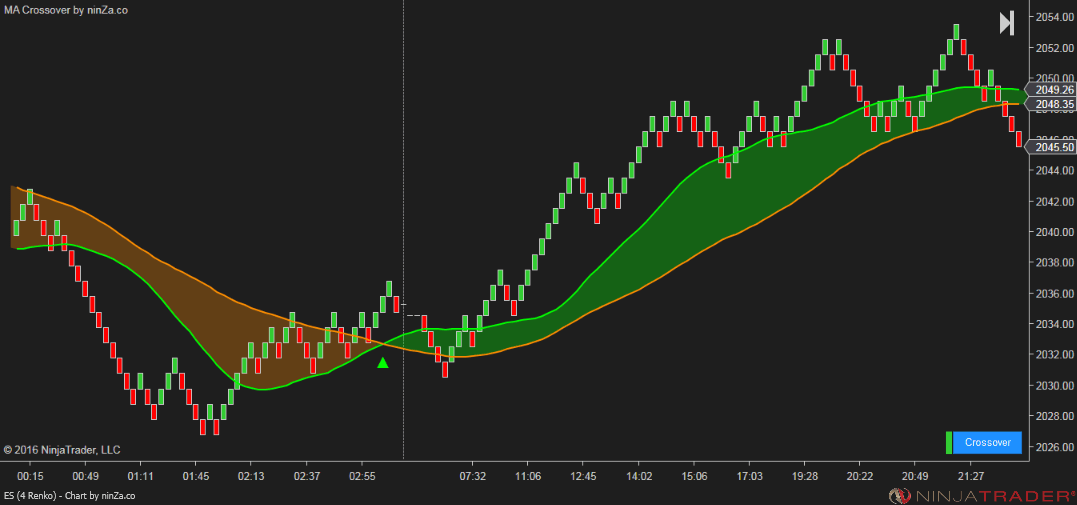
Task: Click the blue Crossover button
Action: point(988,442)
